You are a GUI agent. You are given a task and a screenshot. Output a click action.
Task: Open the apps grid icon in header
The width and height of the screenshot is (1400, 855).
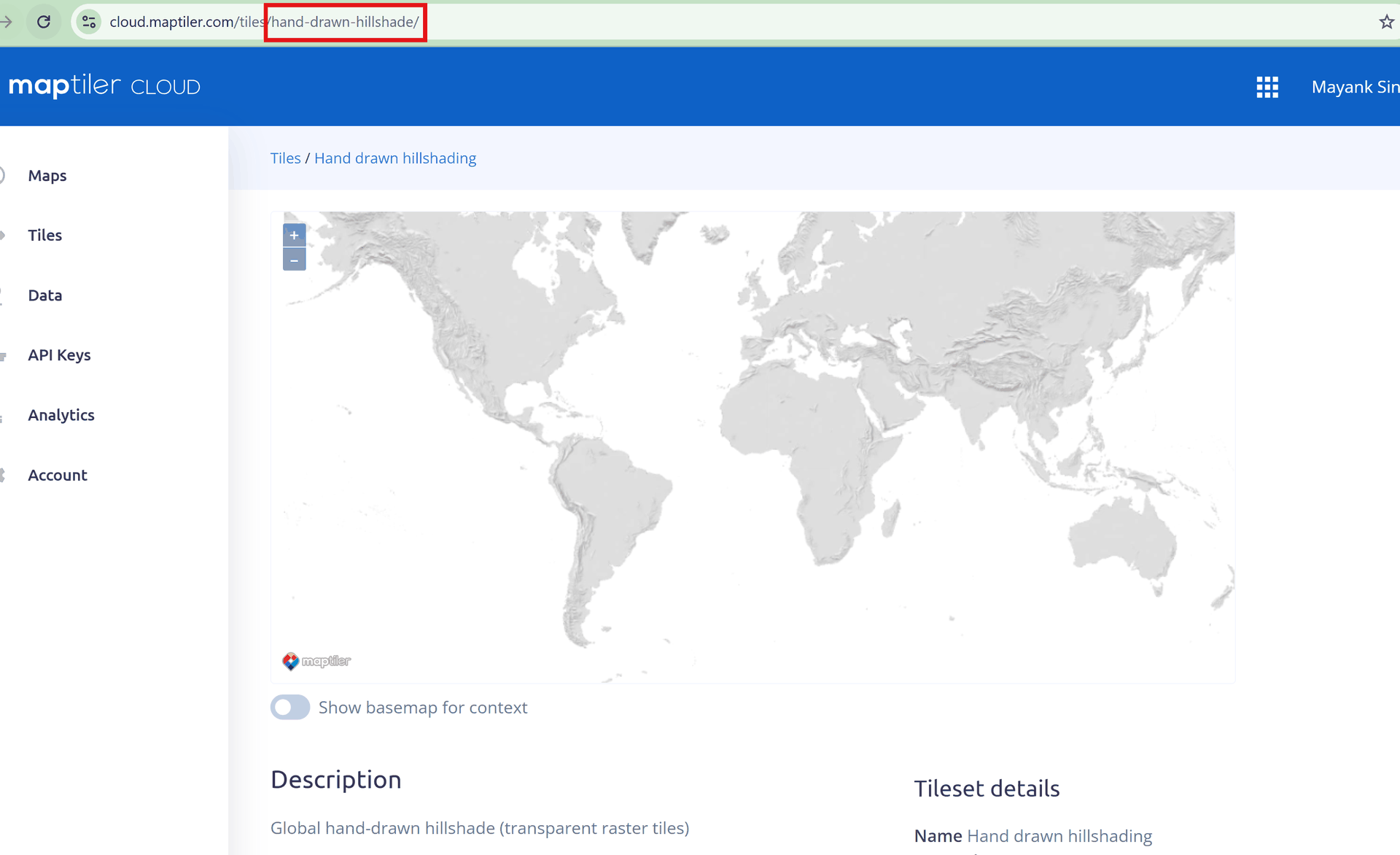tap(1267, 87)
